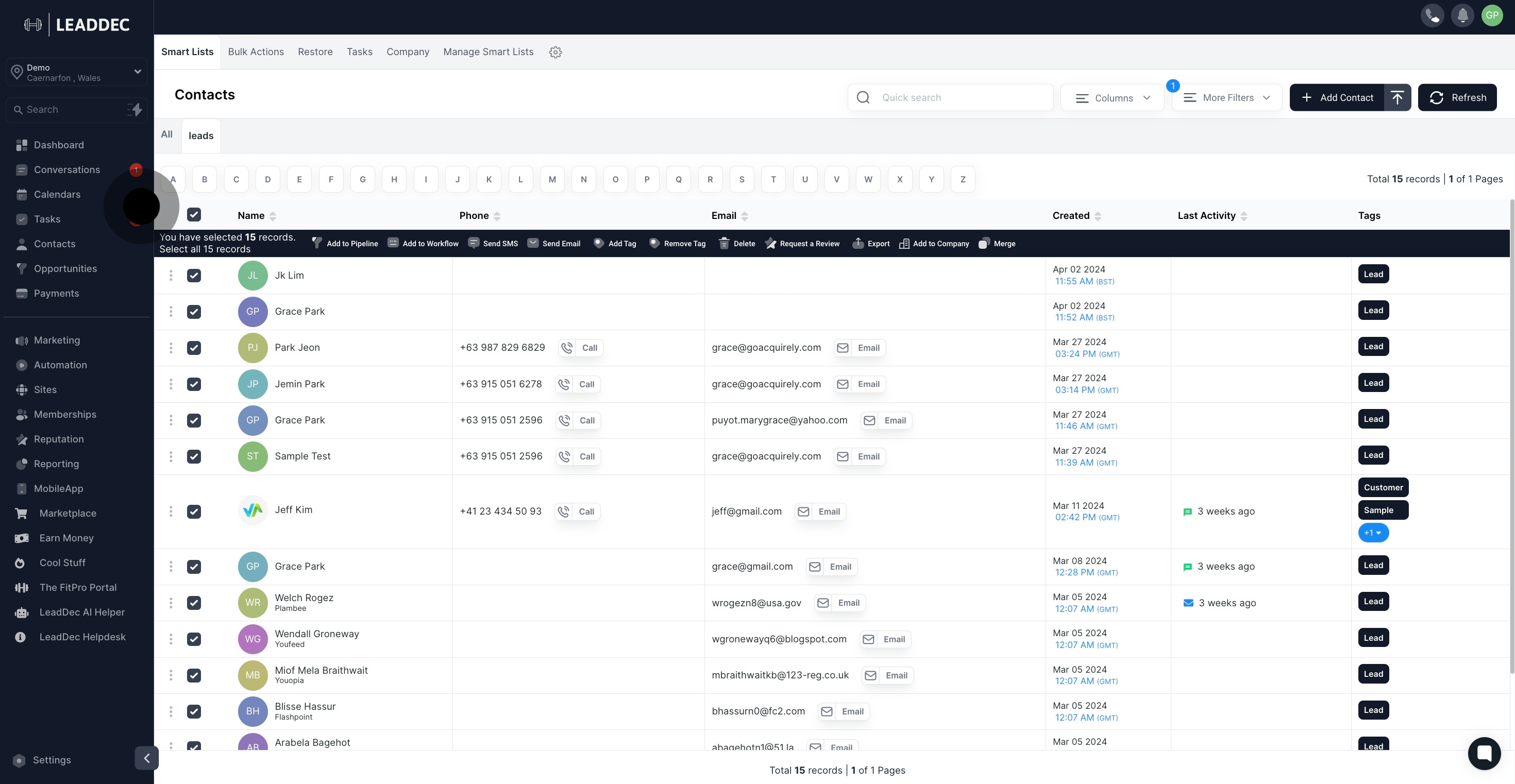This screenshot has width=1515, height=784.
Task: Open the Demo location switcher
Action: (76, 72)
